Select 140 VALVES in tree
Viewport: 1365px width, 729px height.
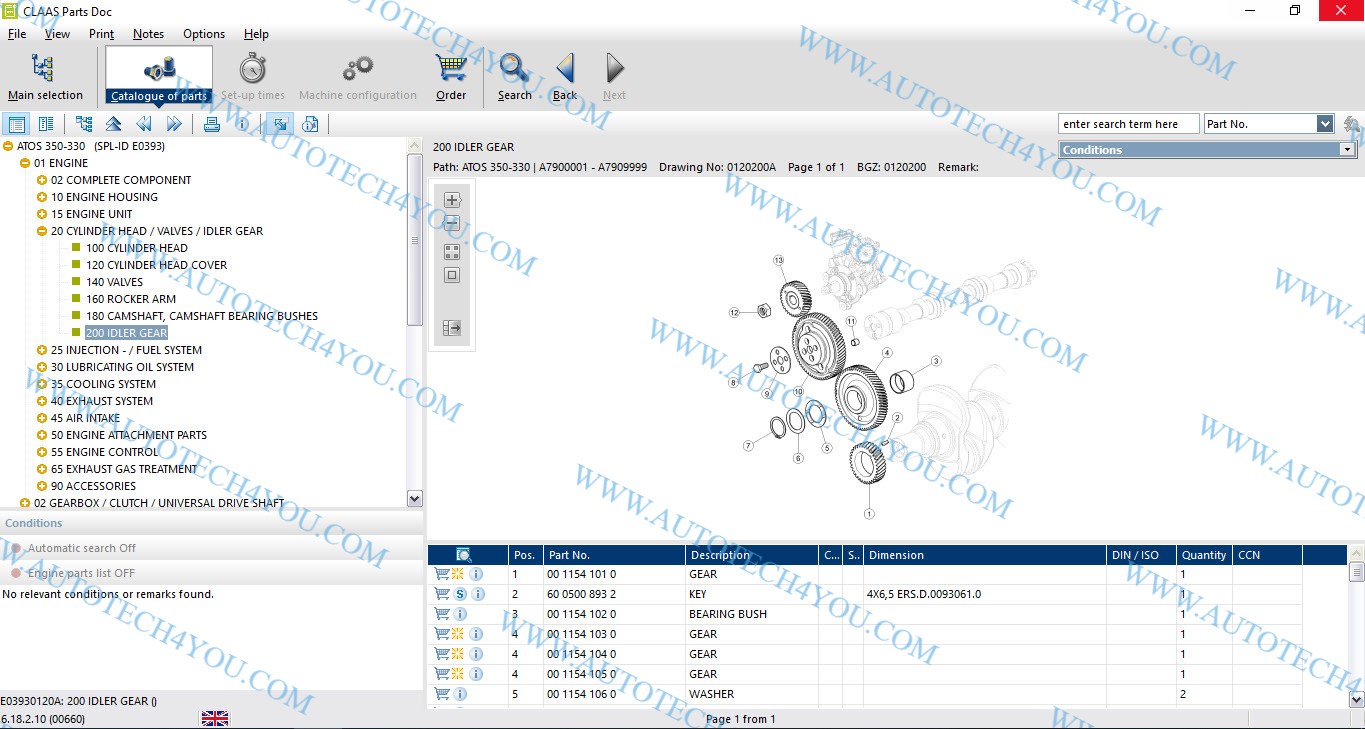coord(114,282)
